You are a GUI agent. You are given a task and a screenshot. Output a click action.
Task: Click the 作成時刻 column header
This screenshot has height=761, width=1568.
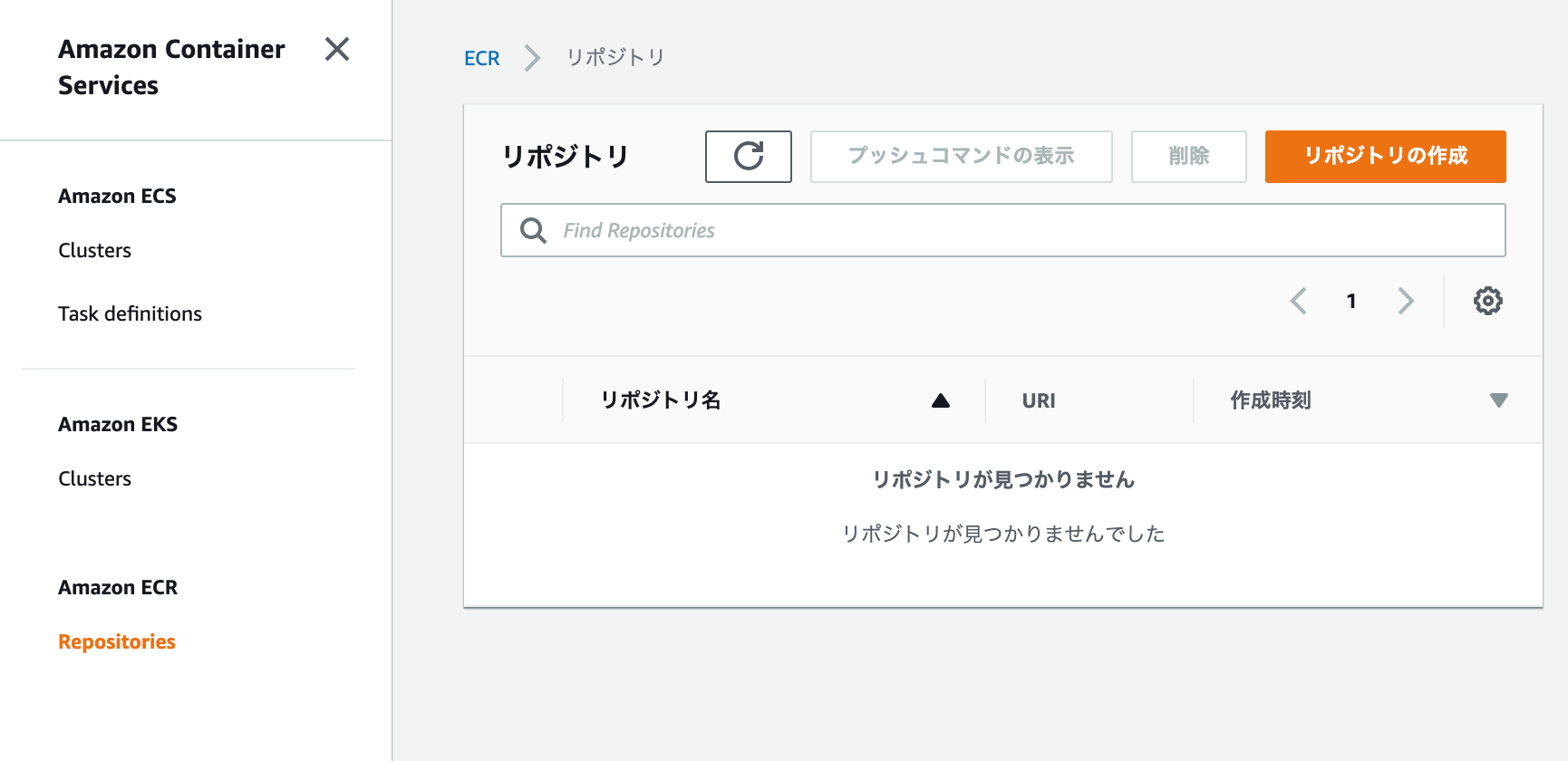[x=1271, y=400]
